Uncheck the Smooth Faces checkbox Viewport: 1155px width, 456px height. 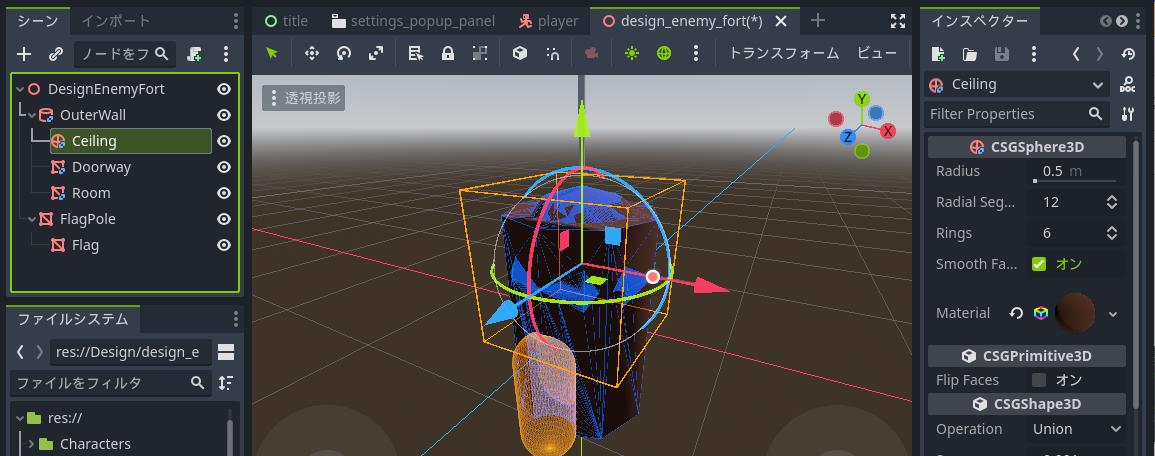1039,264
